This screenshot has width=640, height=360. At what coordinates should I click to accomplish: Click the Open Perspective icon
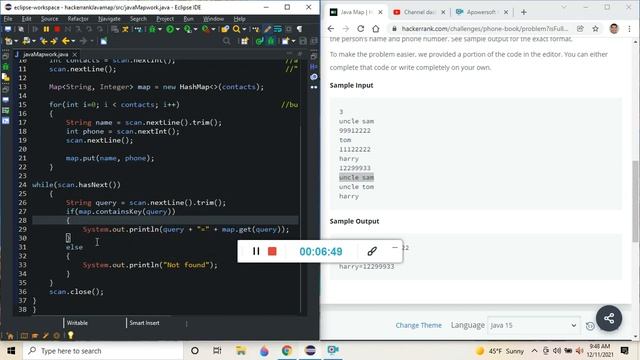244,41
